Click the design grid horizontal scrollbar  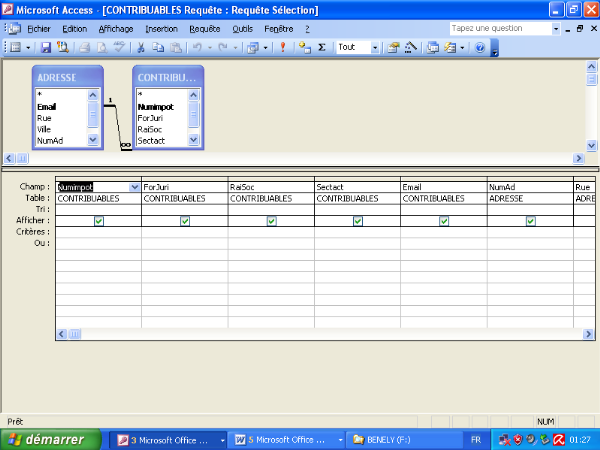click(x=300, y=334)
